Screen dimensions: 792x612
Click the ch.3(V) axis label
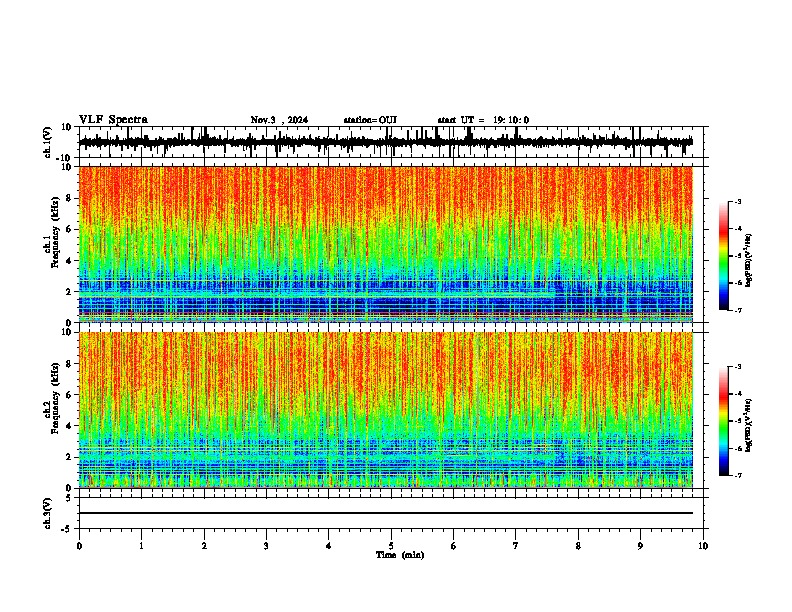(48, 513)
